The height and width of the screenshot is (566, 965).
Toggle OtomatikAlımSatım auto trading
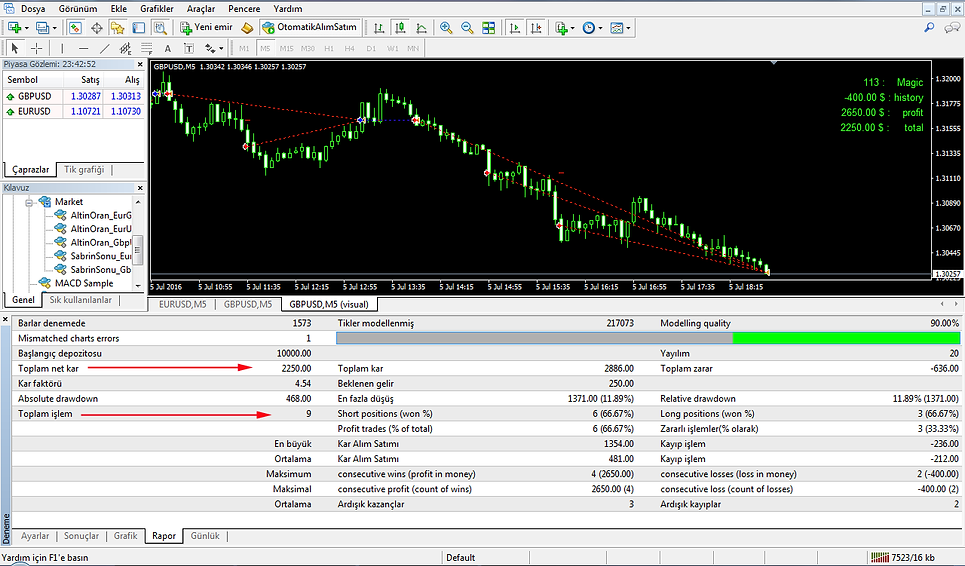(310, 28)
